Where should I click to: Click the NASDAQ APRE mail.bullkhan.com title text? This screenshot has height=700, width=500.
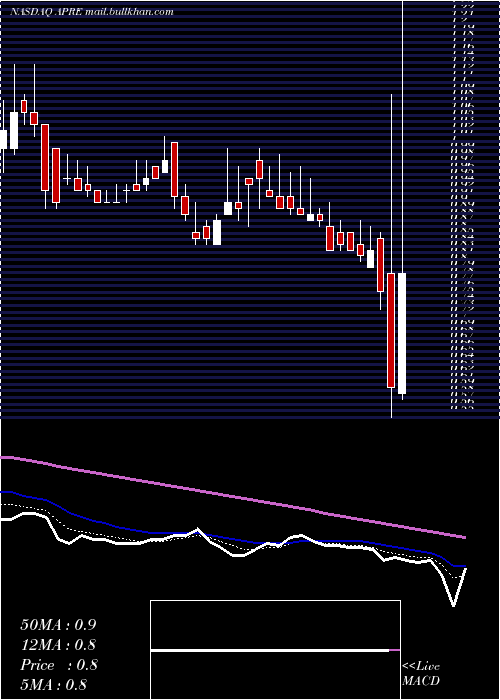click(x=92, y=12)
